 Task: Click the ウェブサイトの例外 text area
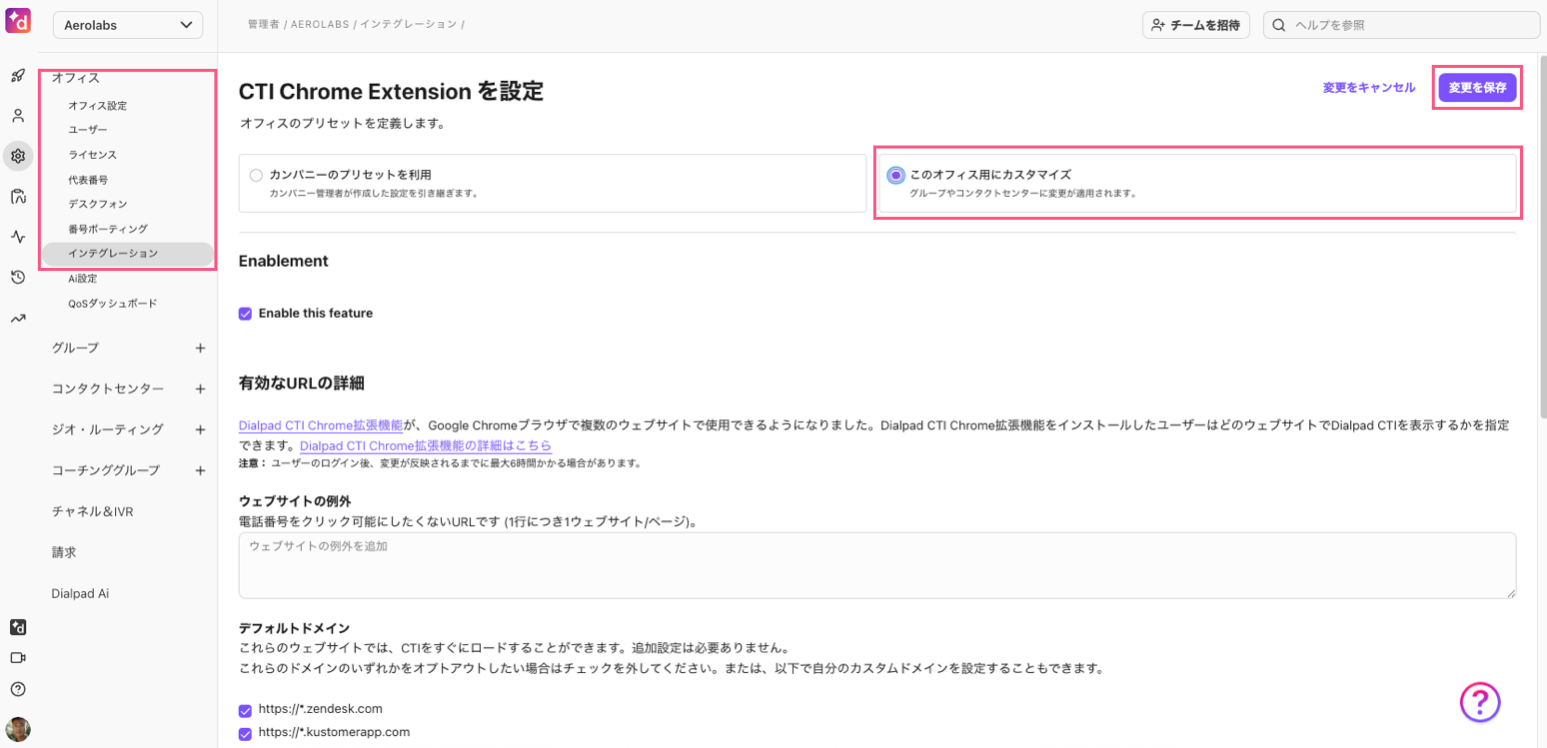pyautogui.click(x=877, y=565)
